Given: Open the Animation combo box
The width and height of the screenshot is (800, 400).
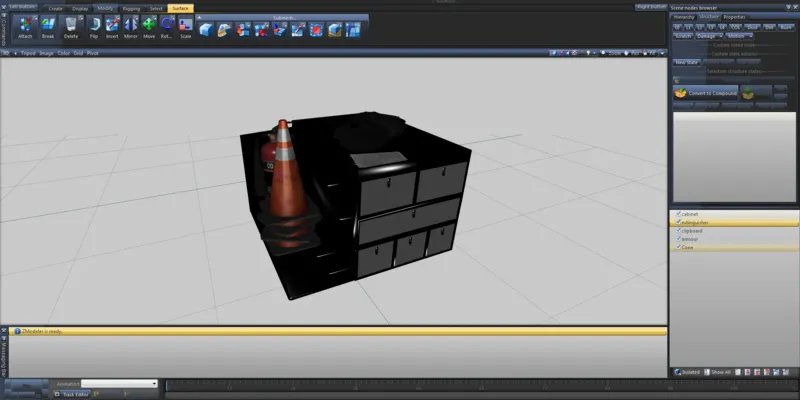Looking at the screenshot, I should pyautogui.click(x=119, y=383).
